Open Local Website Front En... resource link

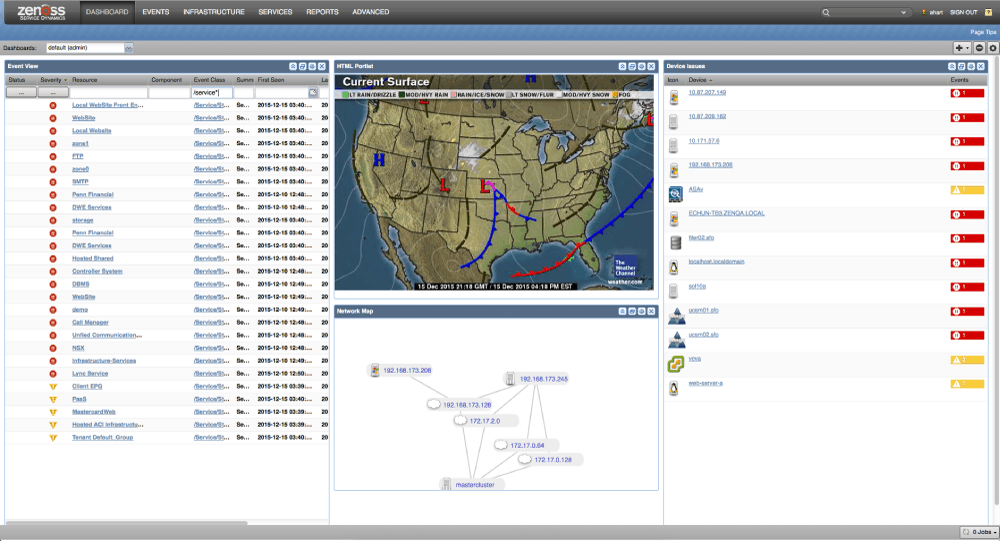click(107, 105)
